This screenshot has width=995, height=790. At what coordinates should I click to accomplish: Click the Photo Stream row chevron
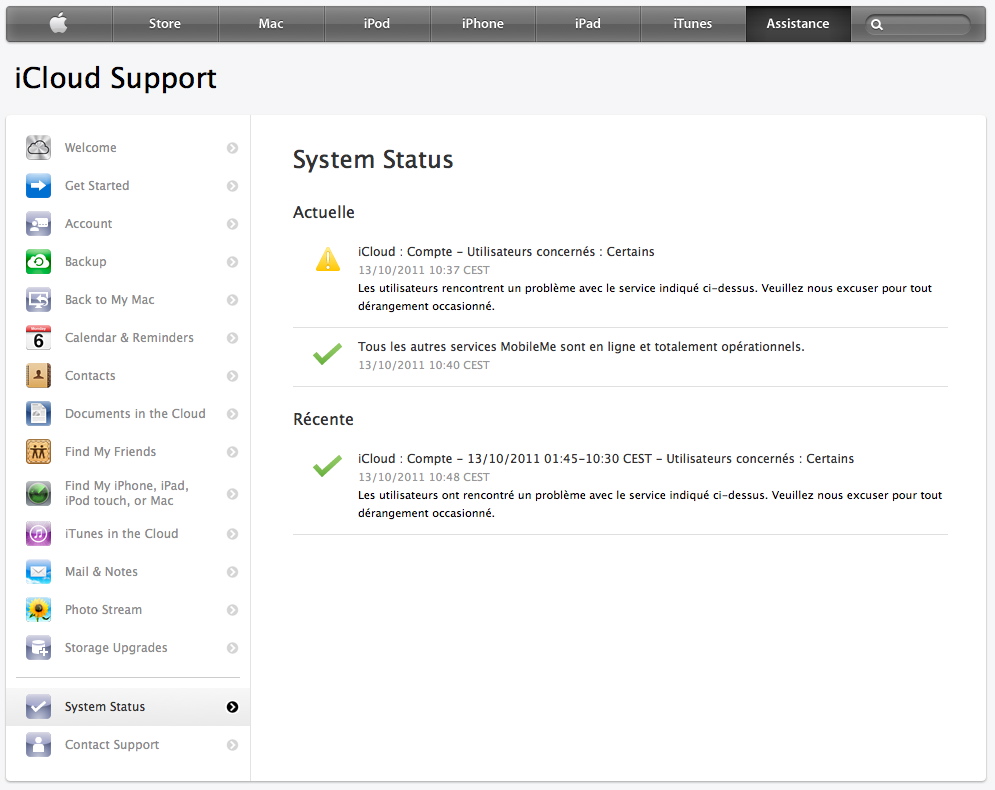click(232, 610)
